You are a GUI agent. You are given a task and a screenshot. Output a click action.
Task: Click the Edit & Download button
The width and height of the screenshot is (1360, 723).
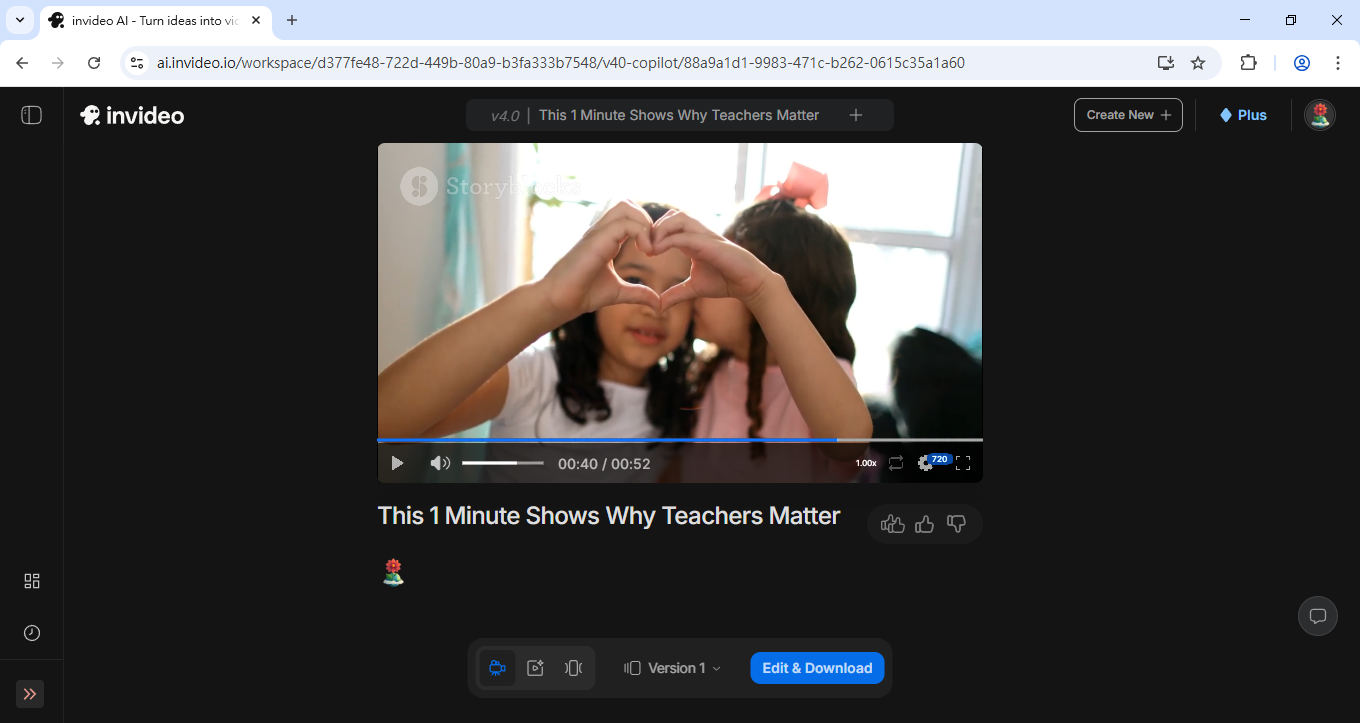(x=816, y=667)
